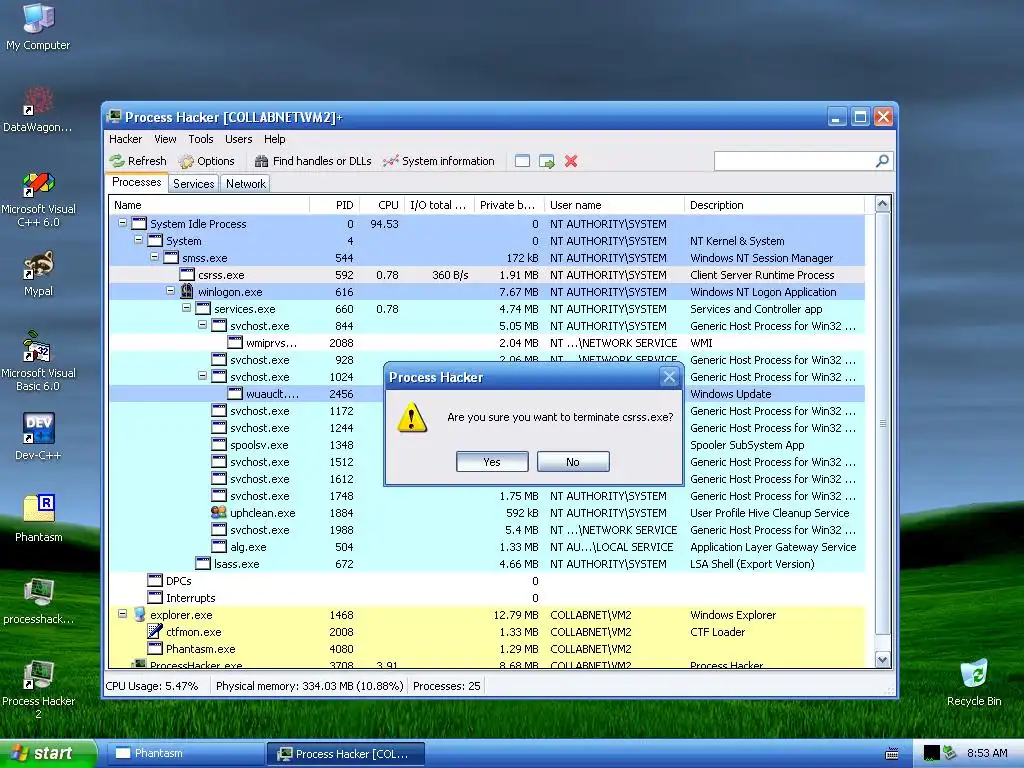The height and width of the screenshot is (768, 1024).
Task: Collapse the services.exe tree node
Action: (186, 308)
